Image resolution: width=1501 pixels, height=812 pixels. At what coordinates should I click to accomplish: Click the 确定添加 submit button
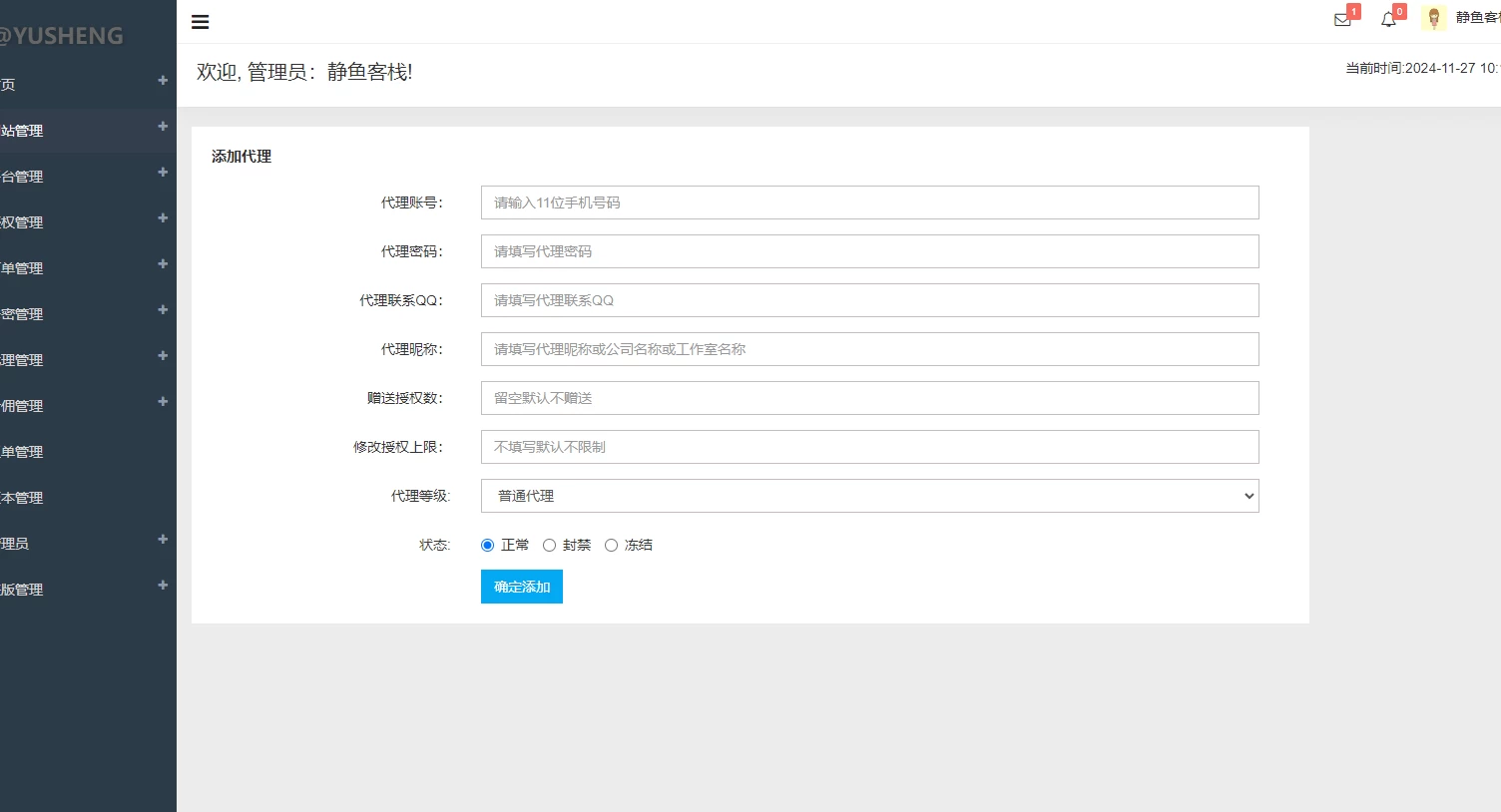pyautogui.click(x=521, y=587)
